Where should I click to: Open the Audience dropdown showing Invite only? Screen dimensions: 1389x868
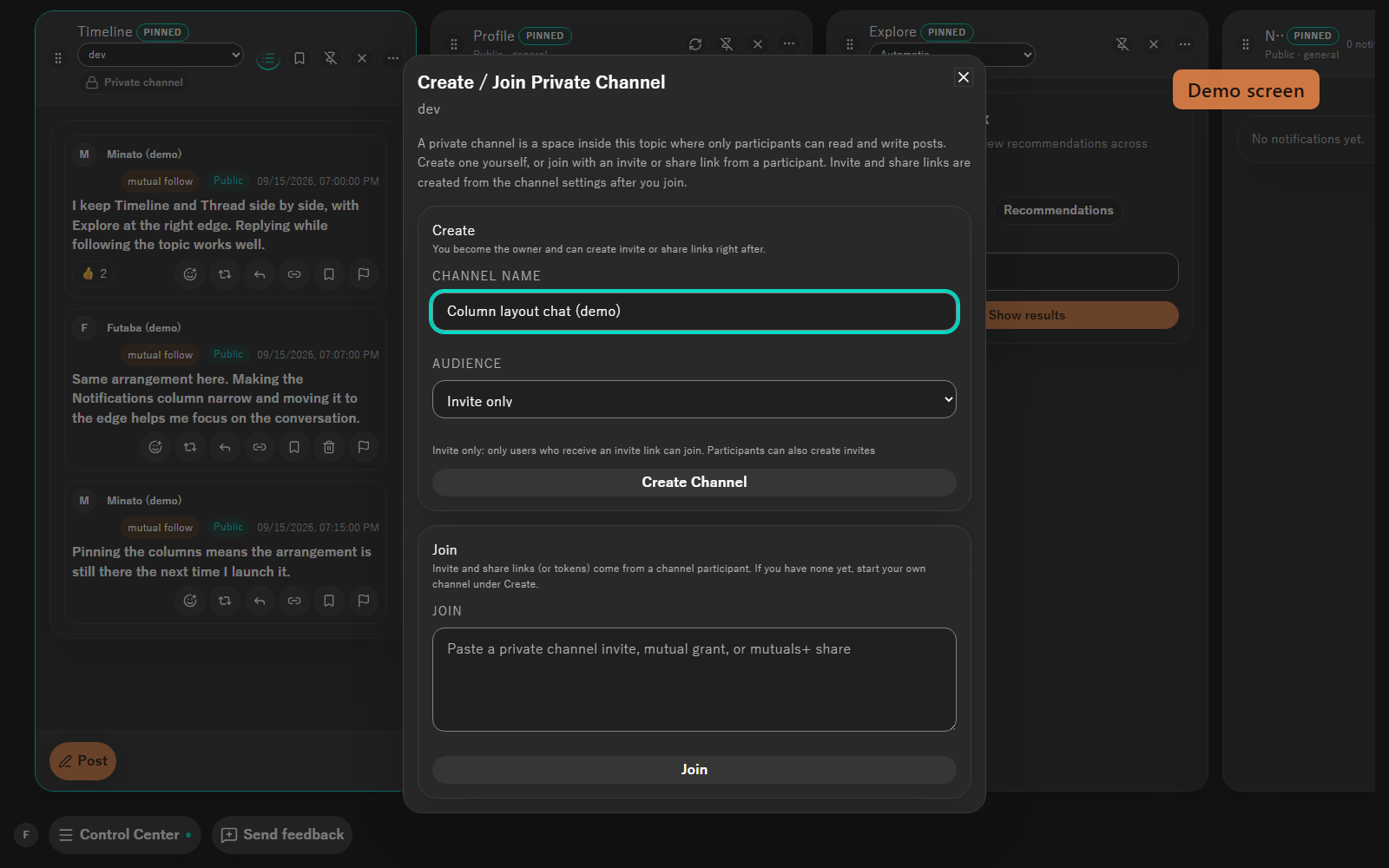694,399
